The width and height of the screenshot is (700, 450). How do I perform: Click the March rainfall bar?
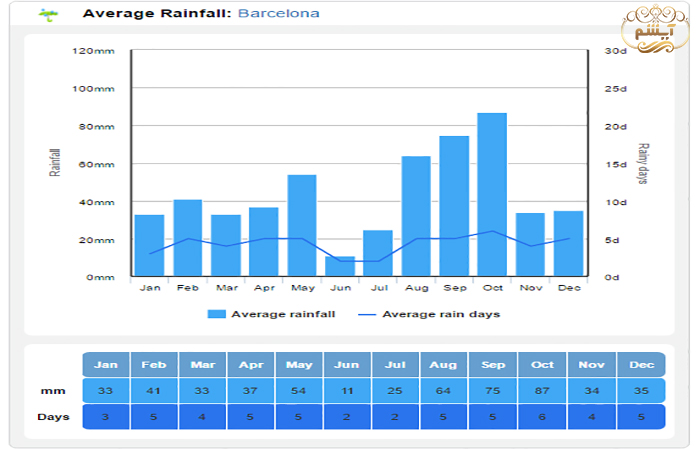pos(226,246)
